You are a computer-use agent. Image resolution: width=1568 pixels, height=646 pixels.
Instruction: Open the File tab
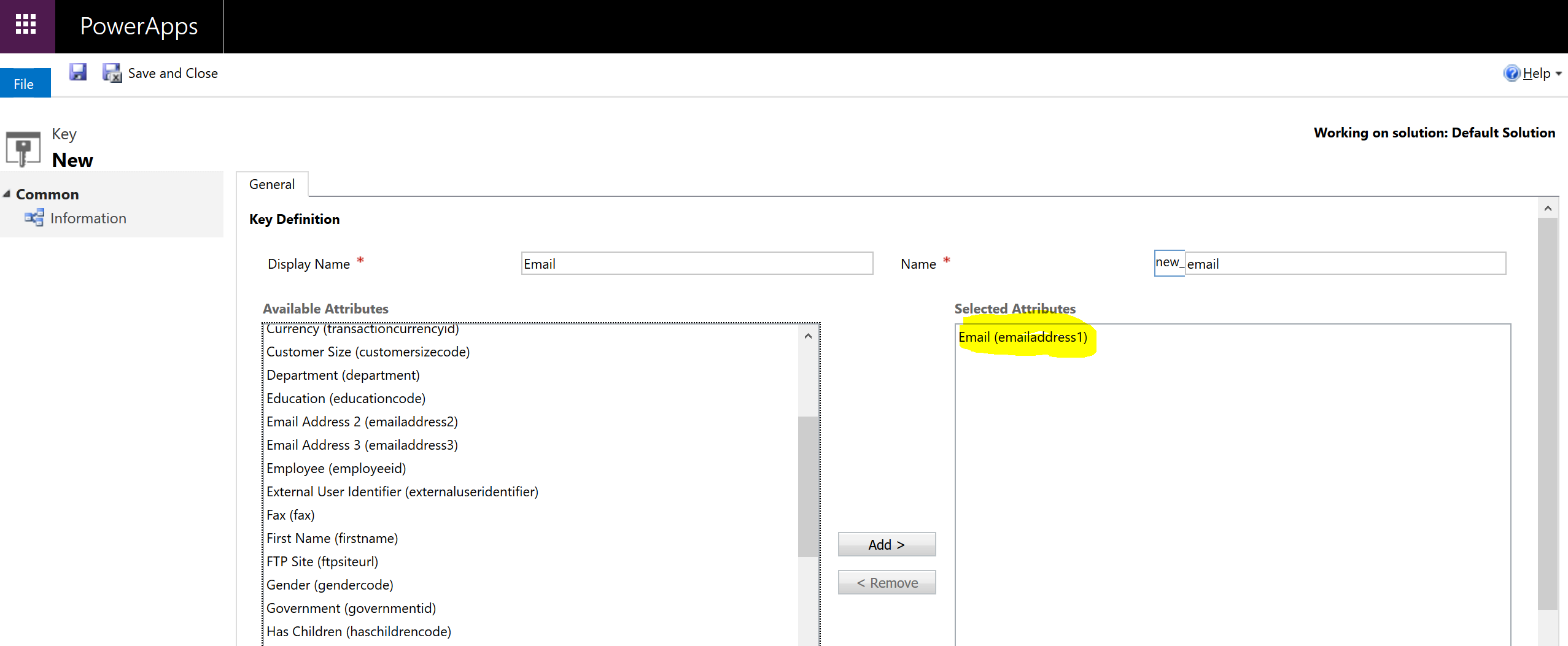(25, 83)
